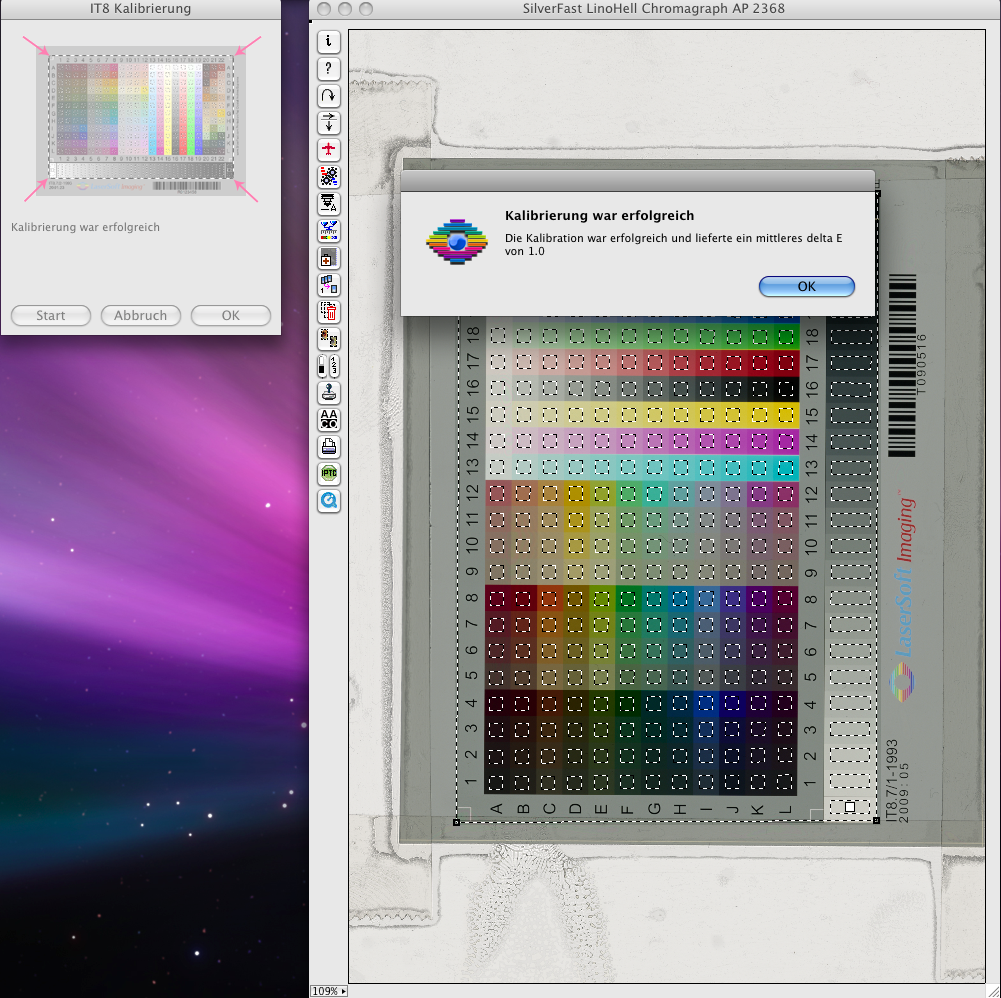Screen dimensions: 1001x998
Task: Open the AACO tool icon
Action: [328, 420]
